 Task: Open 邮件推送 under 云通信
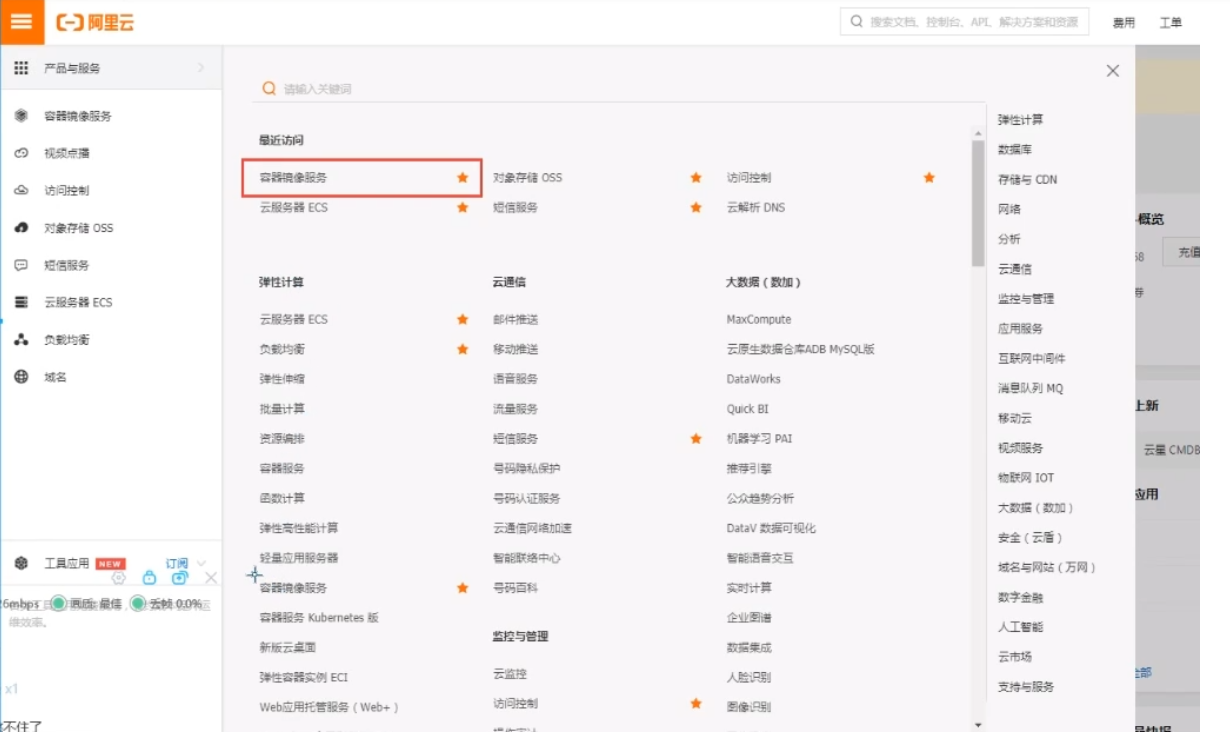tap(515, 319)
